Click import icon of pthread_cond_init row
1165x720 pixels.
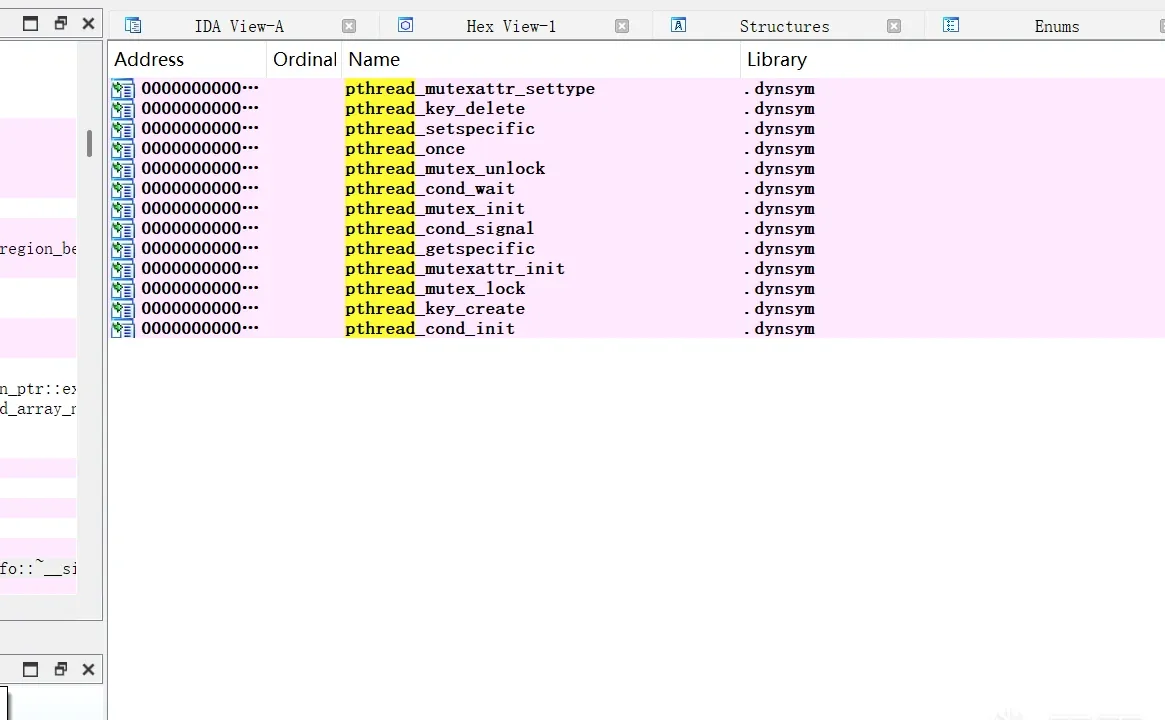tap(123, 330)
